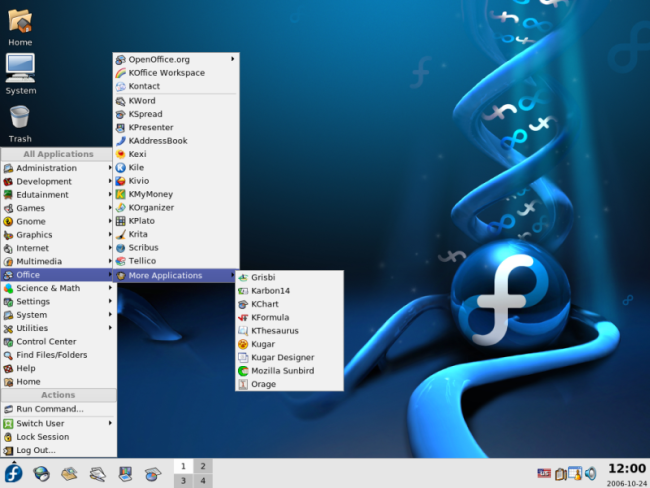The width and height of the screenshot is (650, 488).
Task: Expand the Games submenu
Action: coord(58,208)
